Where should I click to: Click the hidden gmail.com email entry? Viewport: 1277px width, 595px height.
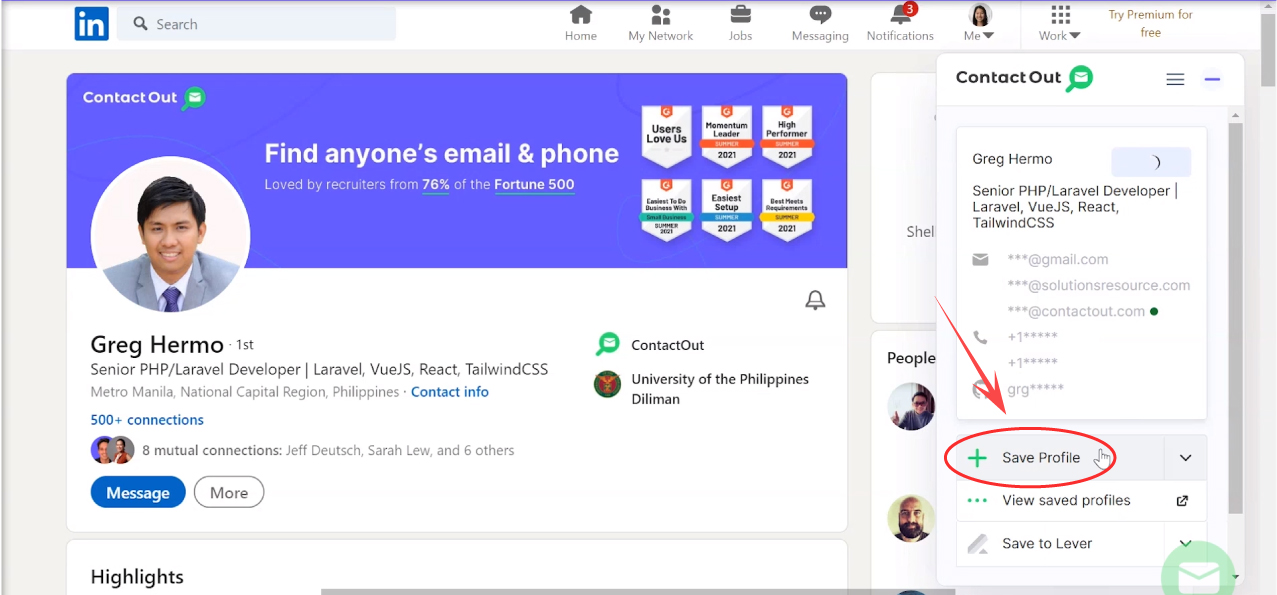coord(1058,260)
